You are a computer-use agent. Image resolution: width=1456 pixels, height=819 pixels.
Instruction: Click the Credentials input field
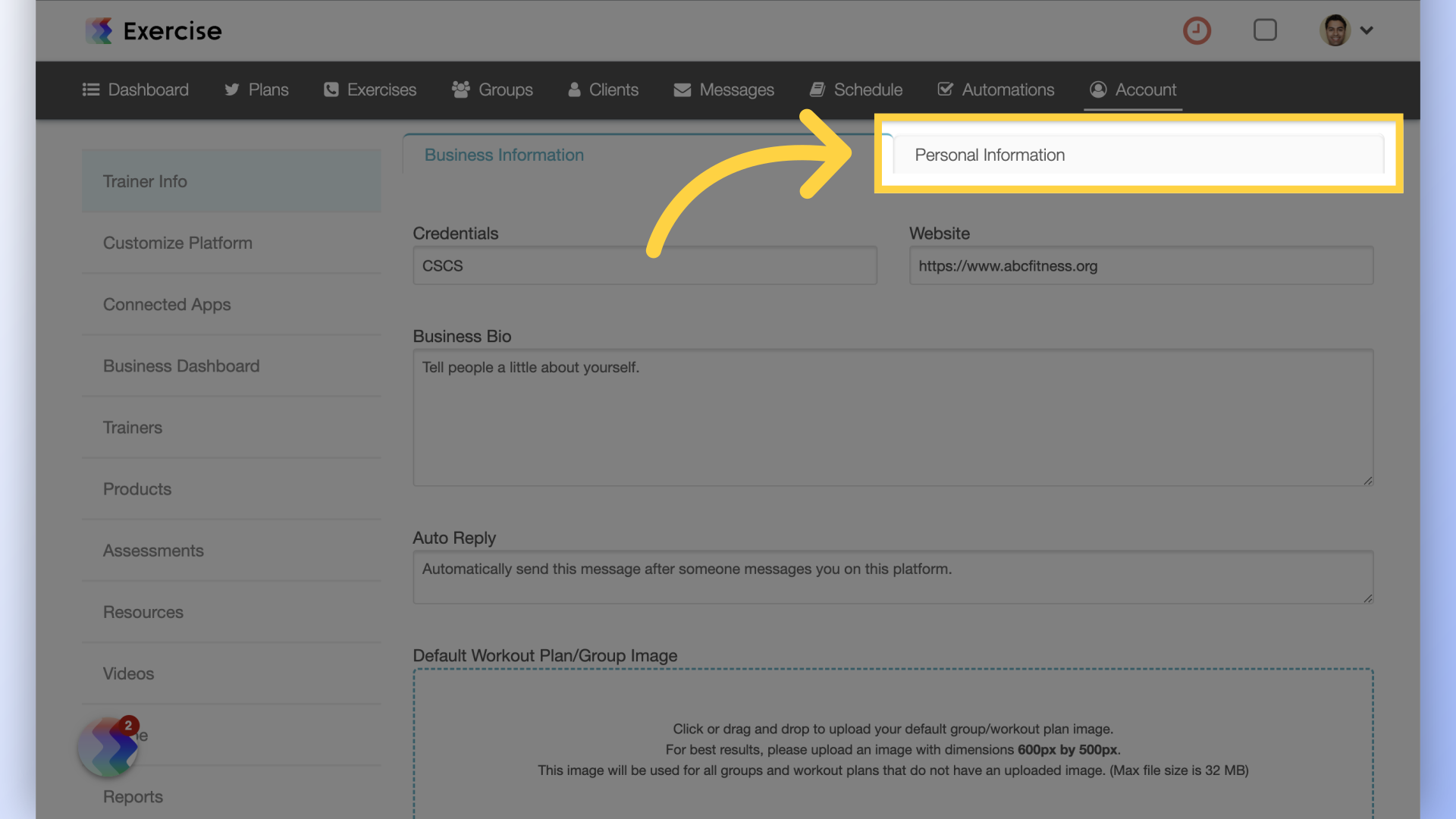pos(645,265)
